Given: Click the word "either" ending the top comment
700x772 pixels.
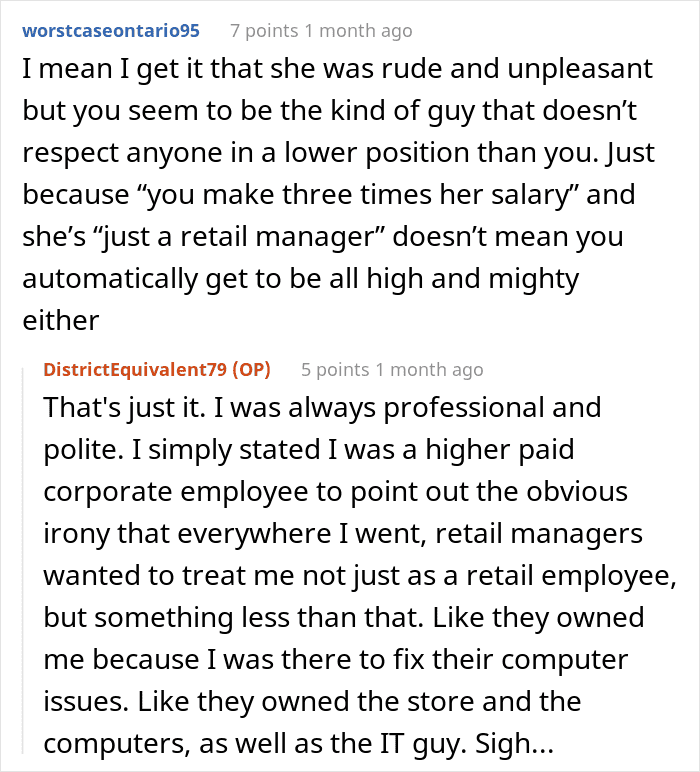Looking at the screenshot, I should point(60,320).
